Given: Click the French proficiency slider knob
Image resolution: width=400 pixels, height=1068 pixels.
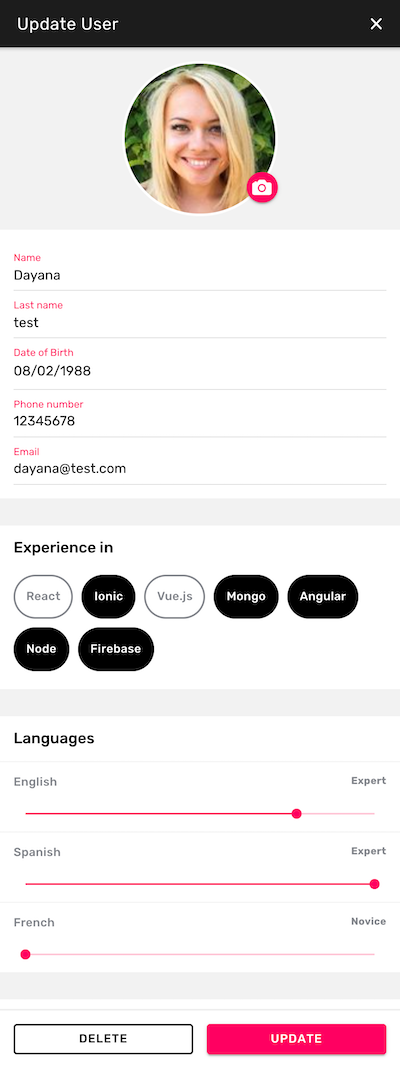Looking at the screenshot, I should tap(26, 954).
